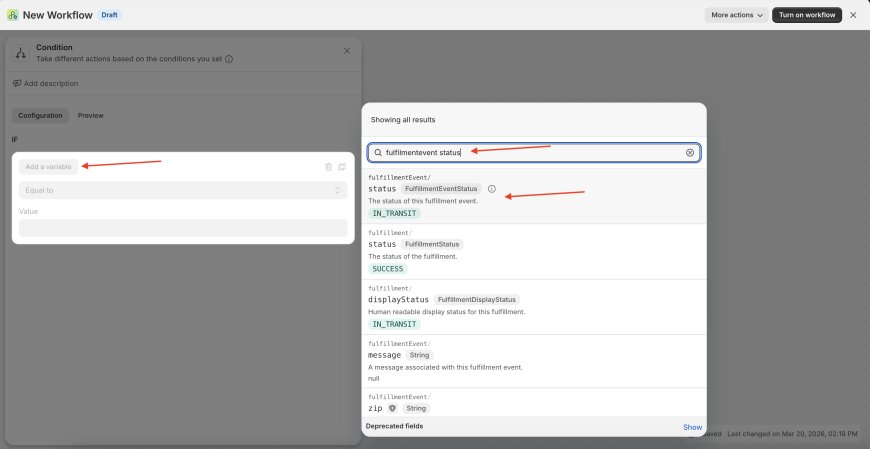
Task: Delete the condition with the trash icon
Action: tap(328, 167)
